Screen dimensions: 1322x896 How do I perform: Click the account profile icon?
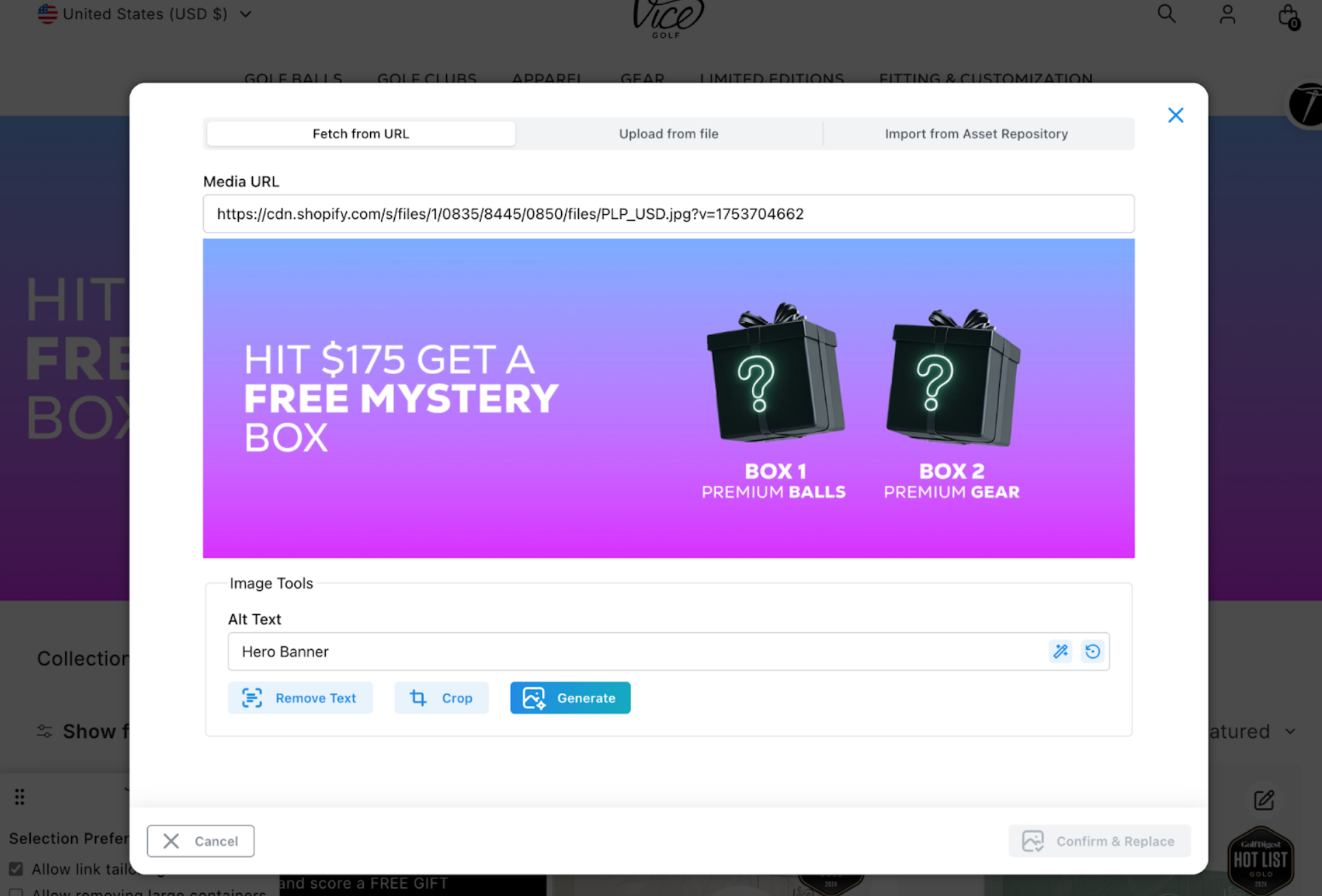(1227, 15)
